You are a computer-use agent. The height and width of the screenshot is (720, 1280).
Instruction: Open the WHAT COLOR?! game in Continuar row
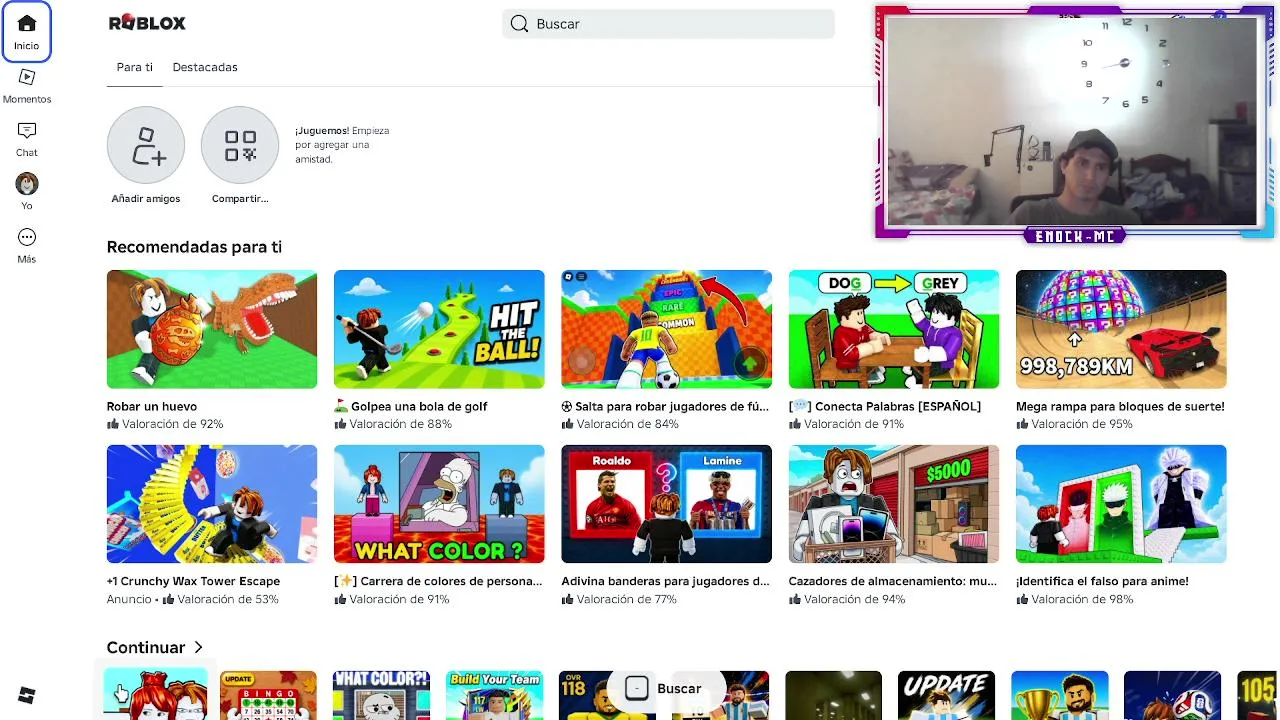pos(381,695)
